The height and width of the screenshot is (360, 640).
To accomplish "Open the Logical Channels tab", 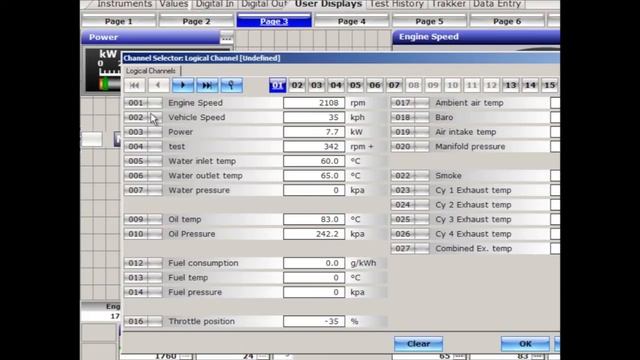I will click(x=151, y=71).
